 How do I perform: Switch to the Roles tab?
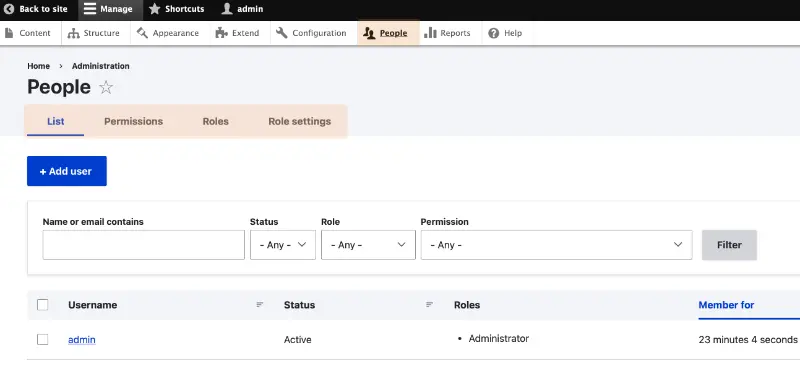(x=215, y=121)
